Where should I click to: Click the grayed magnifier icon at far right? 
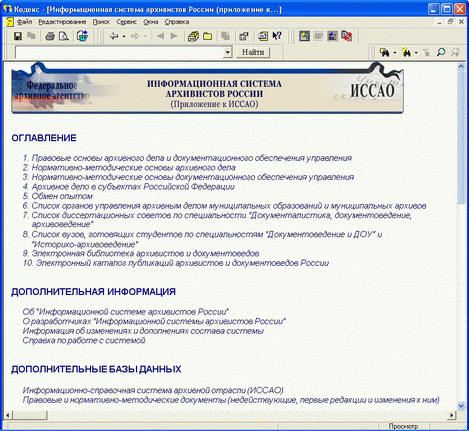pyautogui.click(x=455, y=52)
